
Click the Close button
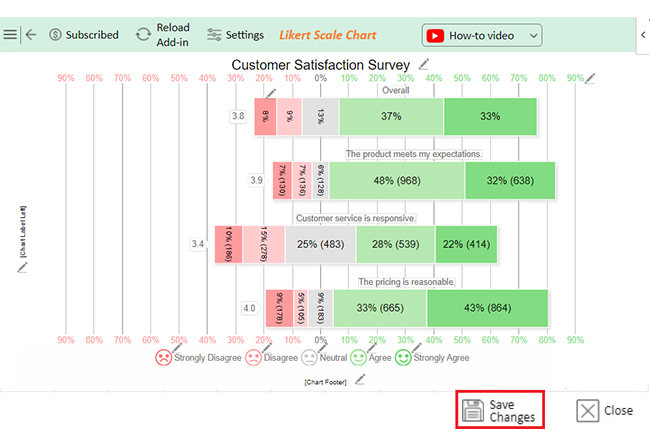coord(604,410)
